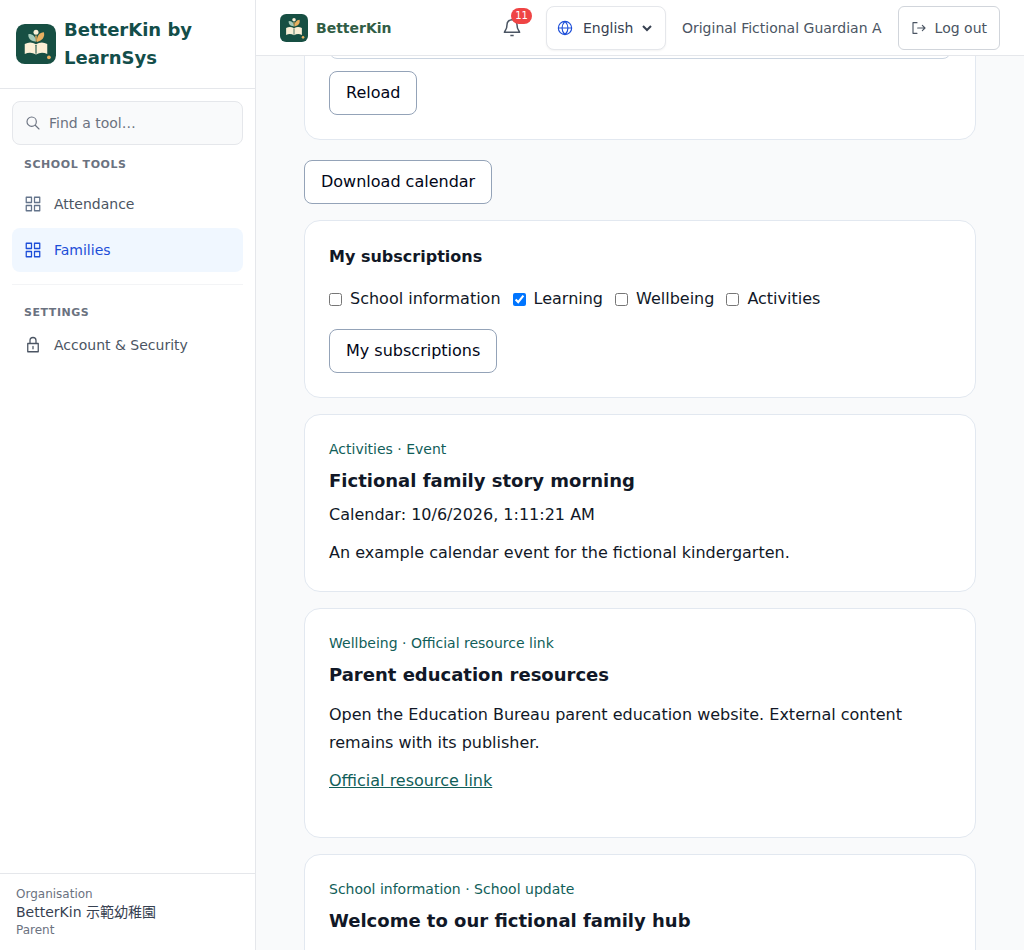1024x950 pixels.
Task: Save with the My subscriptions button
Action: tap(413, 351)
